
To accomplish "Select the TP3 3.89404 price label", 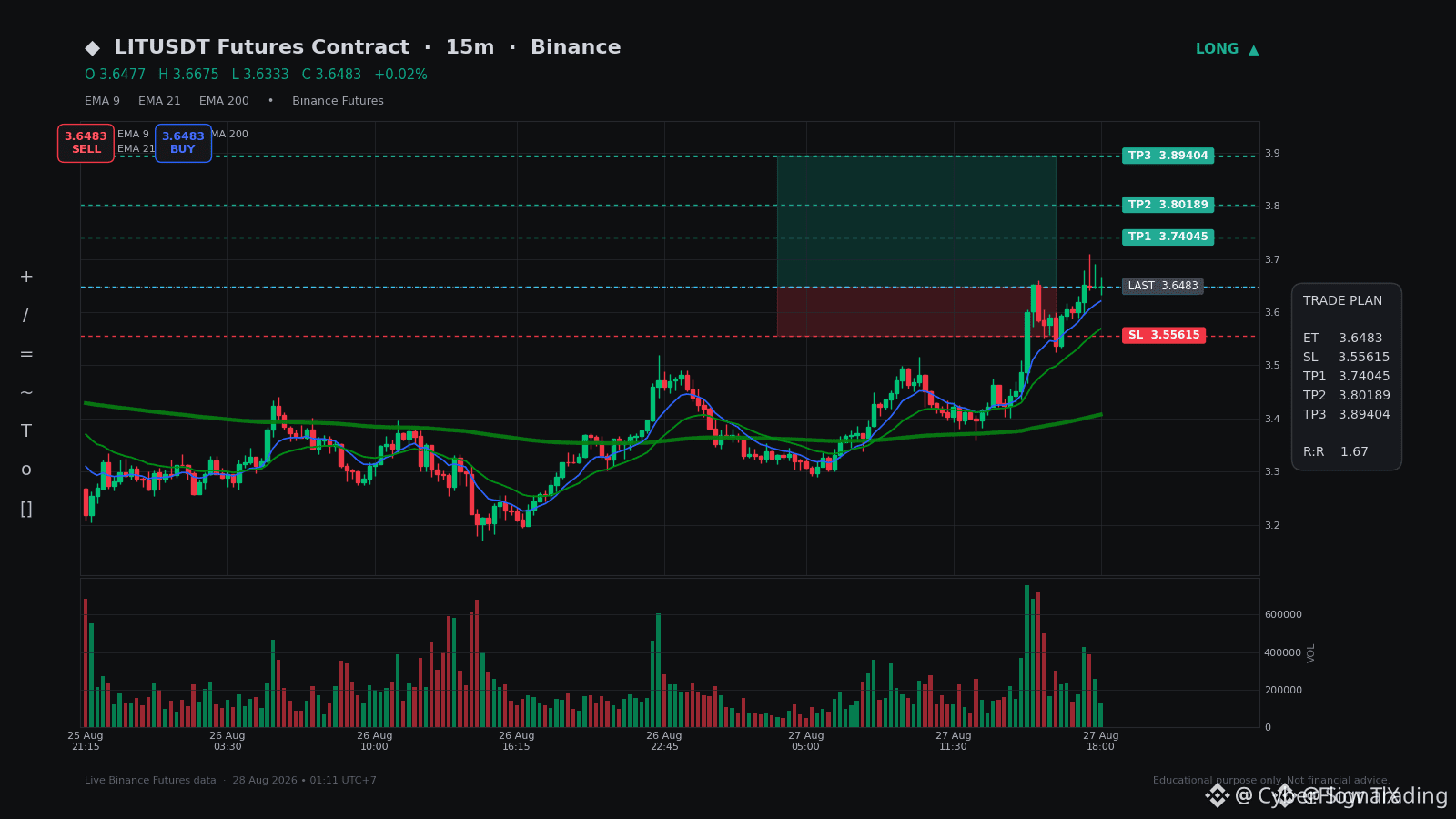I will click(1168, 156).
